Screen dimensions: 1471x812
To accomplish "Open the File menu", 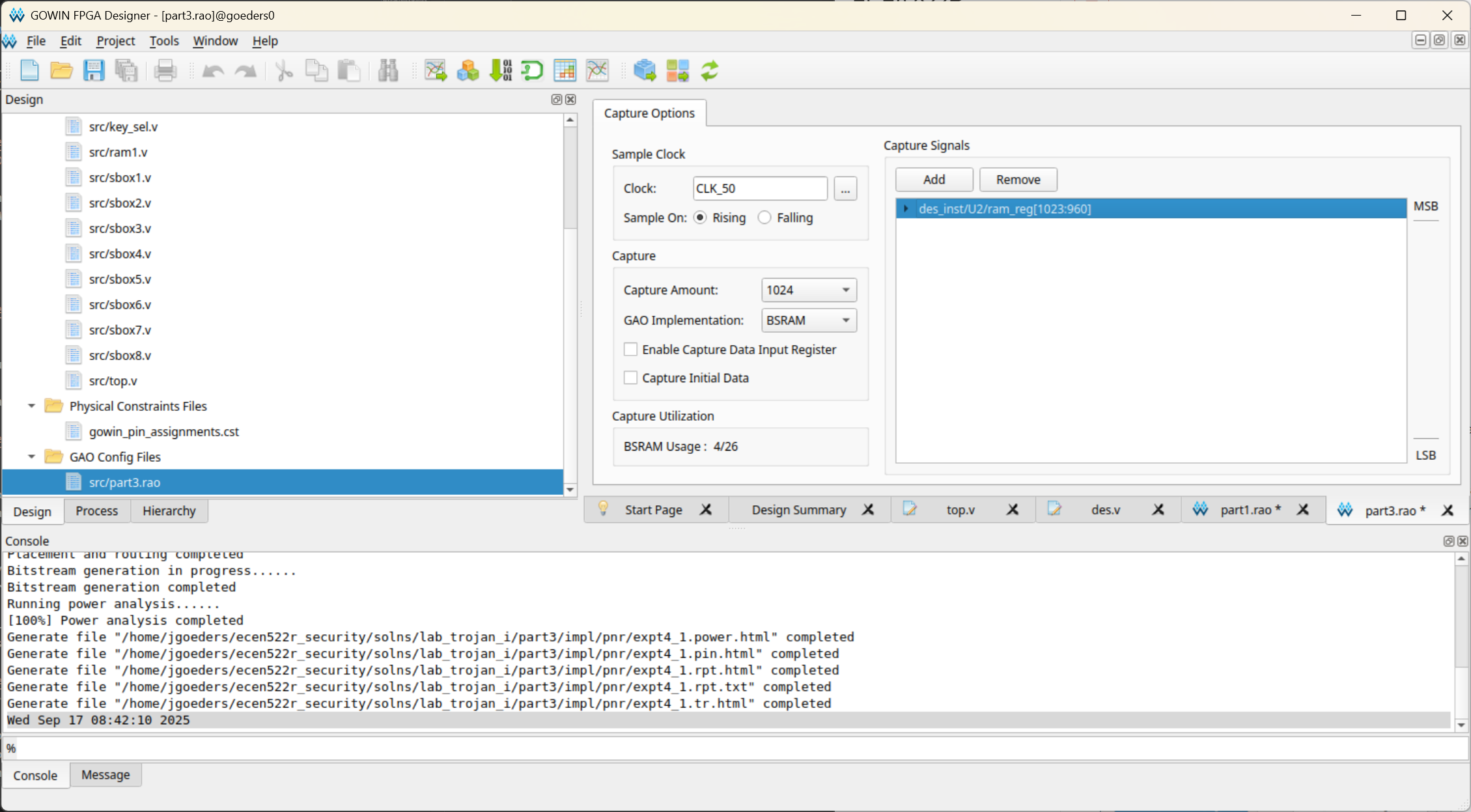I will 36,41.
